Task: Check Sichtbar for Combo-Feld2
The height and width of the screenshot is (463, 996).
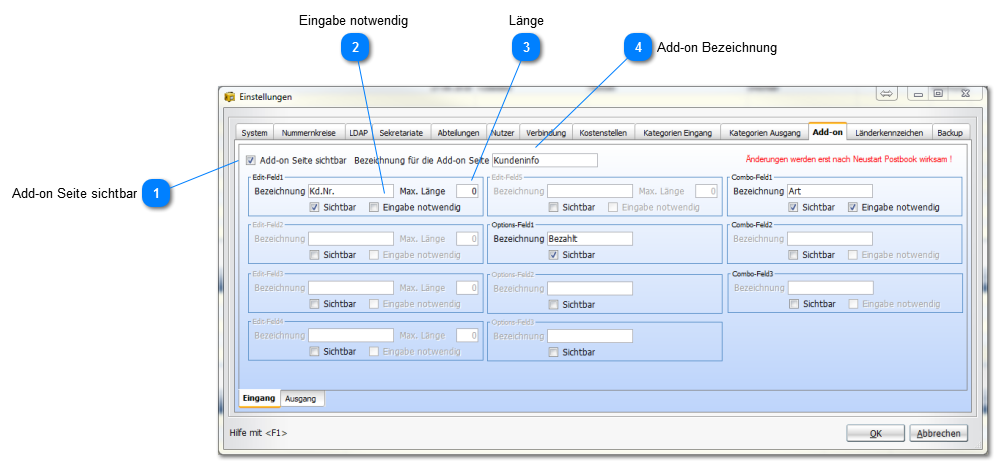Action: 794,255
